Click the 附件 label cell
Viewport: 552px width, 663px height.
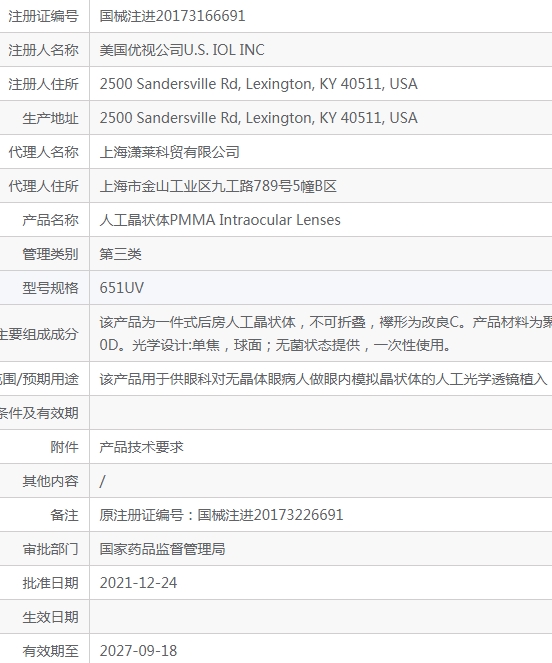click(44, 447)
